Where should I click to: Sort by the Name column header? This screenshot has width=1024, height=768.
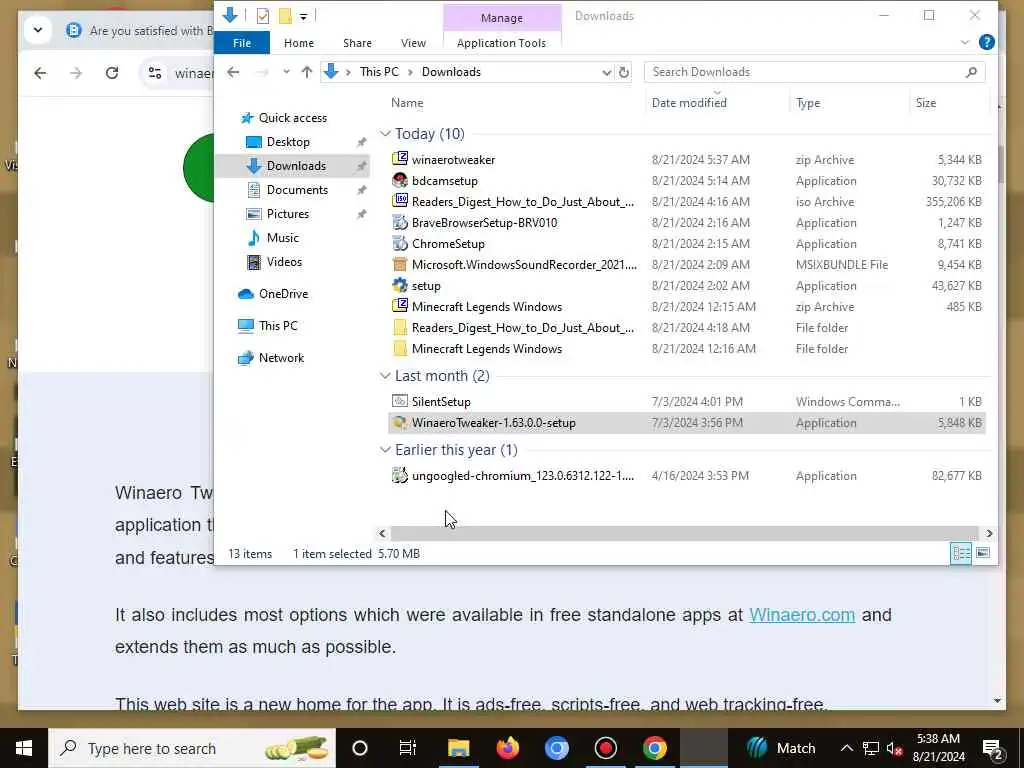(407, 103)
